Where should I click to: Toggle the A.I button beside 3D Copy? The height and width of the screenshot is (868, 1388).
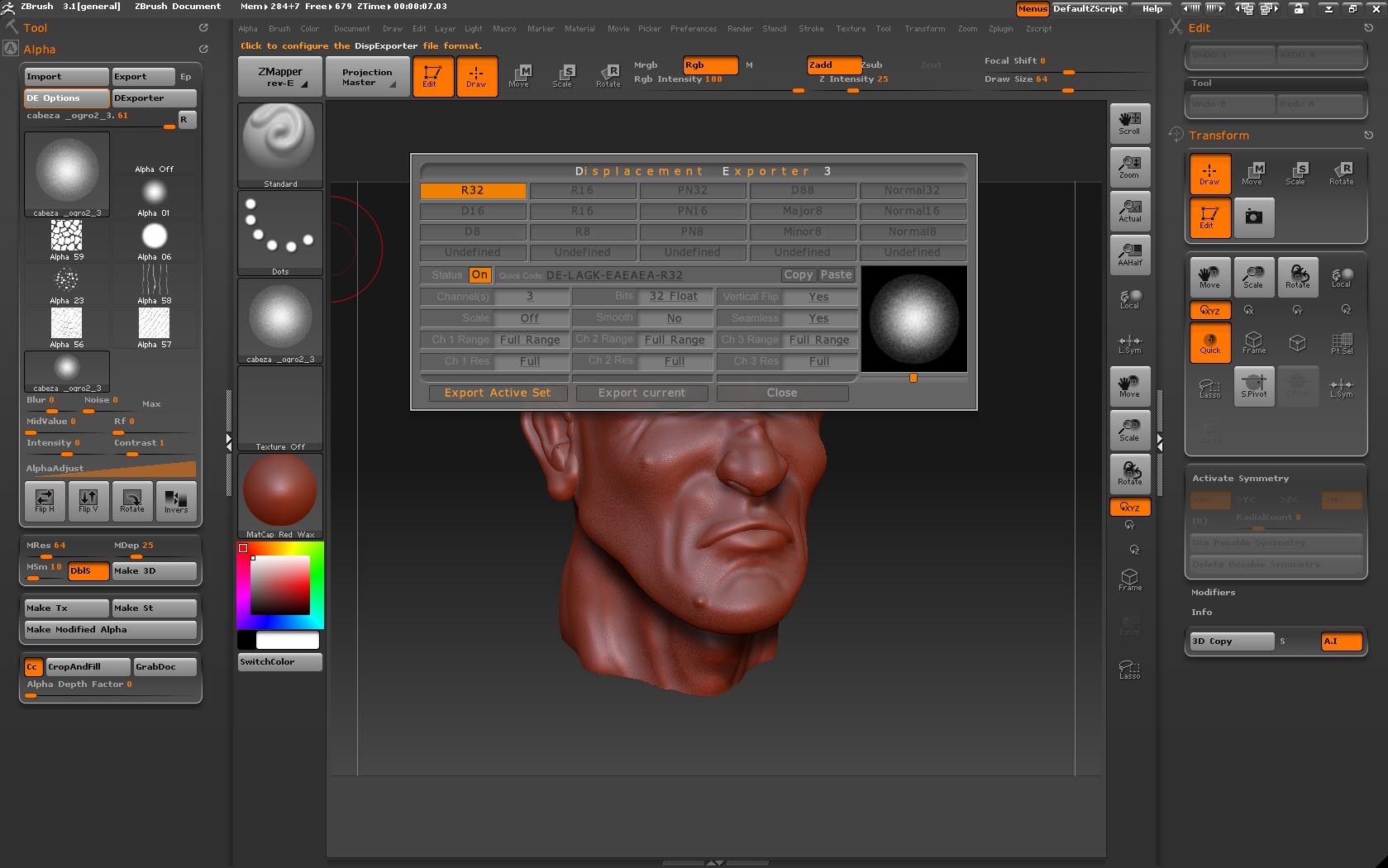pyautogui.click(x=1341, y=641)
